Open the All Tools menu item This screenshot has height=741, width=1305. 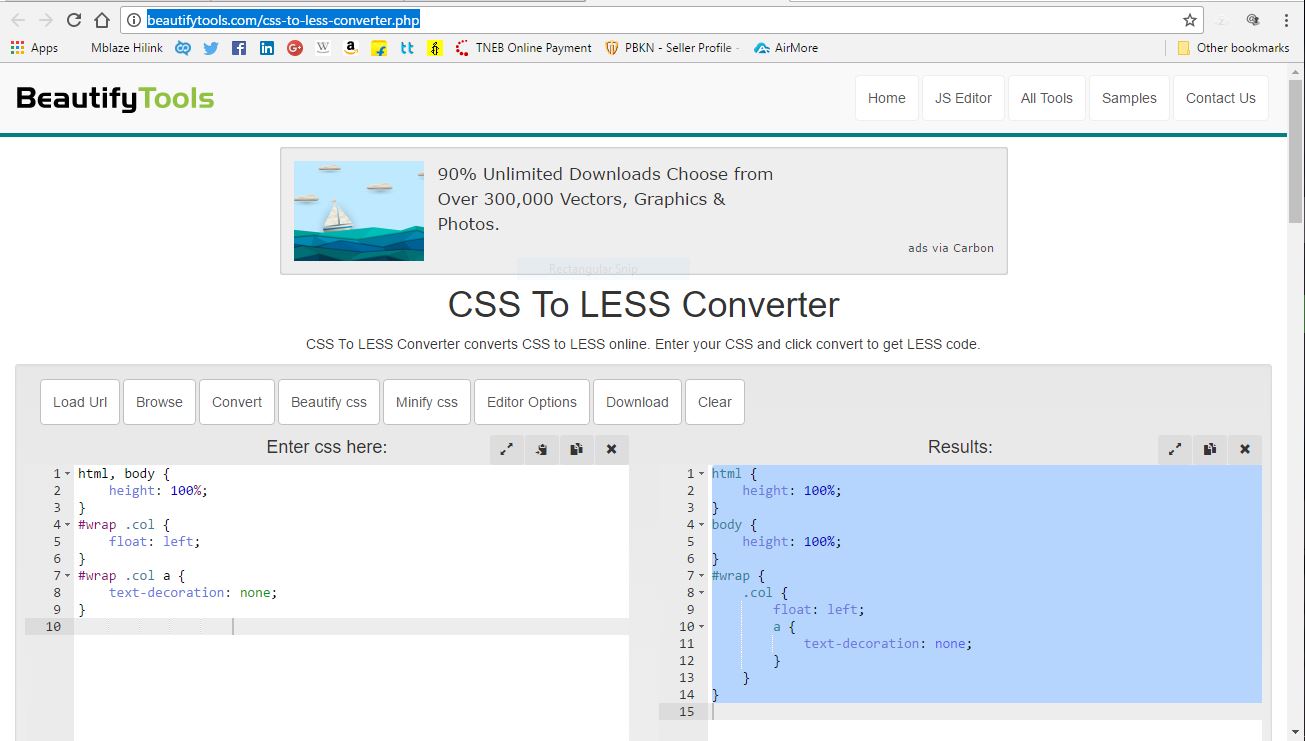click(x=1046, y=98)
